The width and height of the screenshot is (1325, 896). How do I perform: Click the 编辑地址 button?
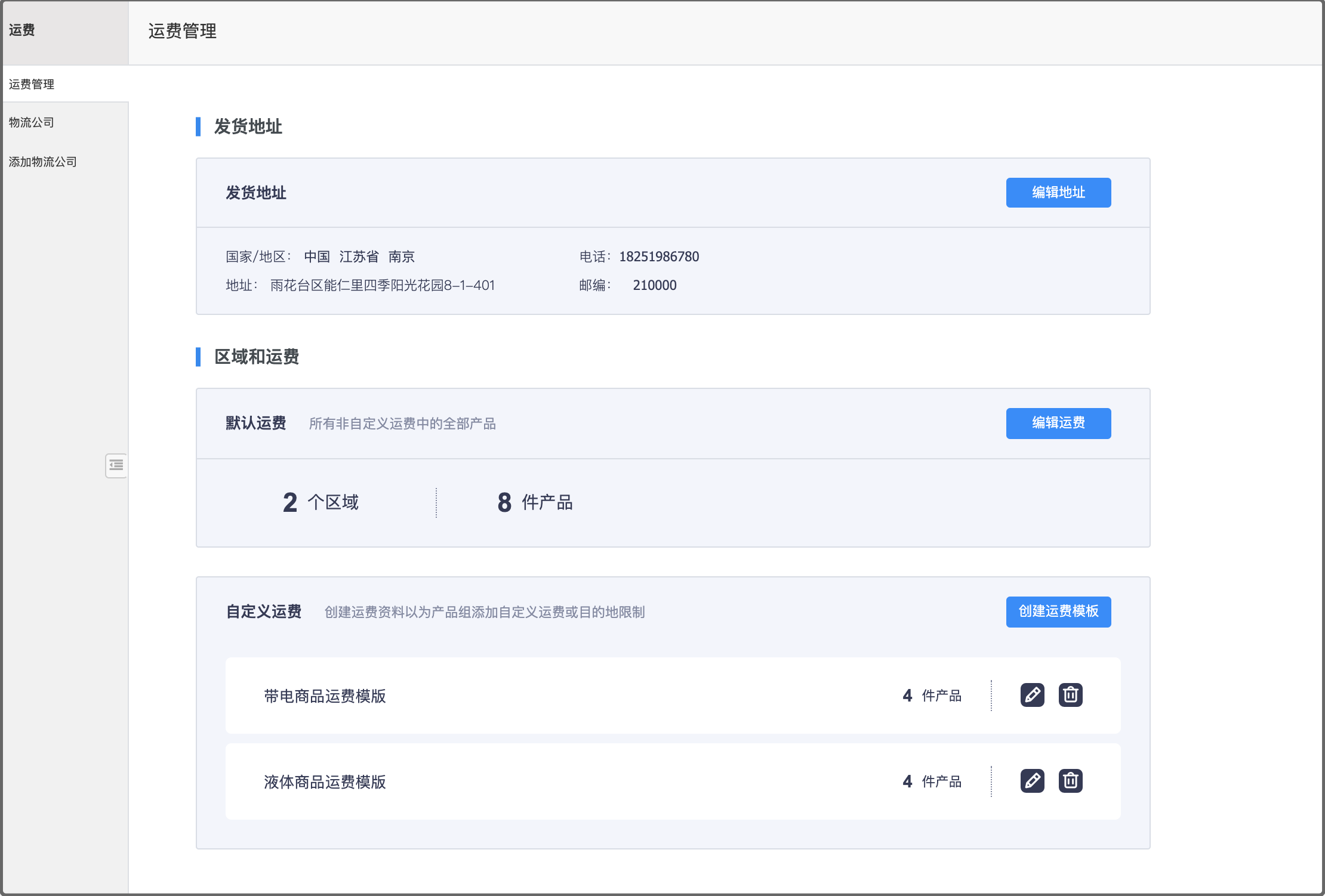[x=1058, y=193]
